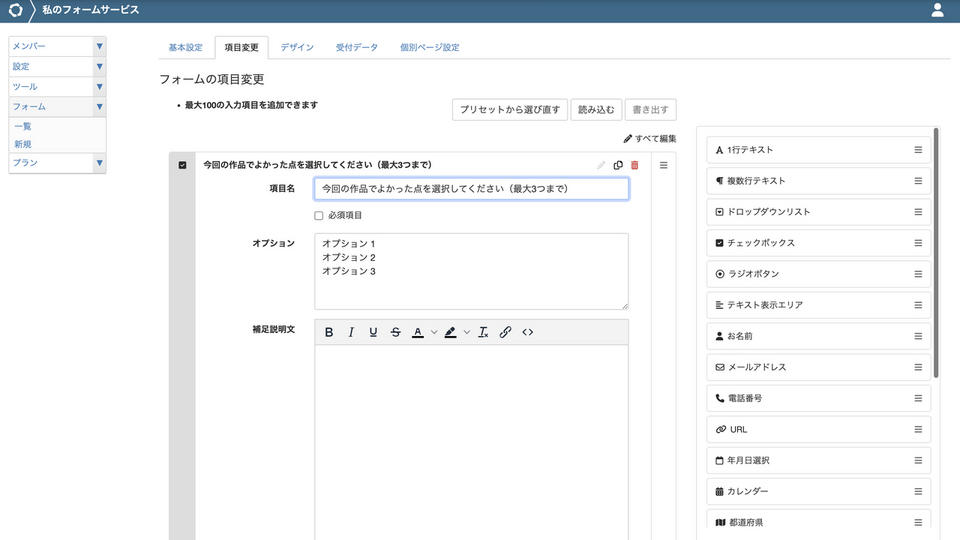Add the チェックボックス field type
960x540 pixels.
point(819,243)
